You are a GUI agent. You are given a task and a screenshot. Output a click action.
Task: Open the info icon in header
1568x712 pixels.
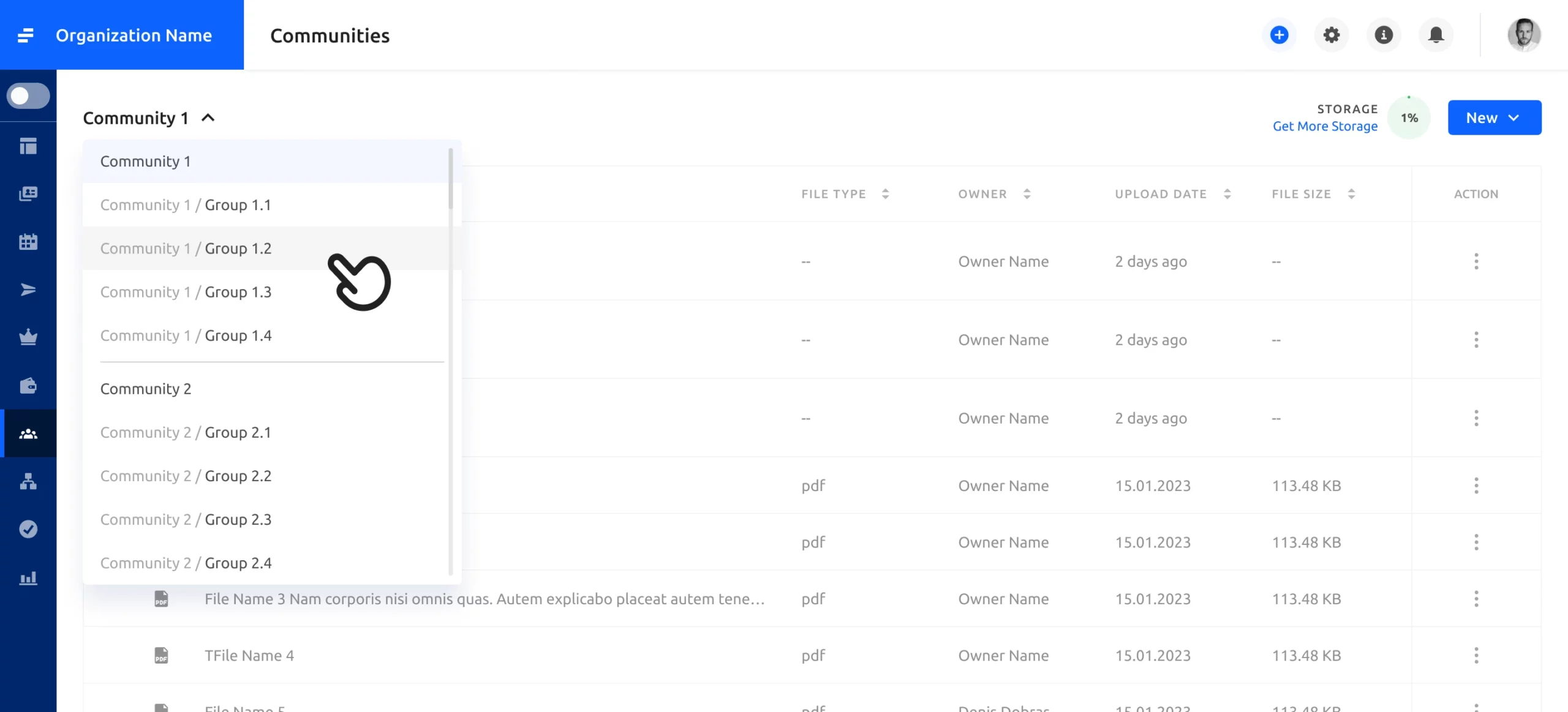pos(1383,35)
